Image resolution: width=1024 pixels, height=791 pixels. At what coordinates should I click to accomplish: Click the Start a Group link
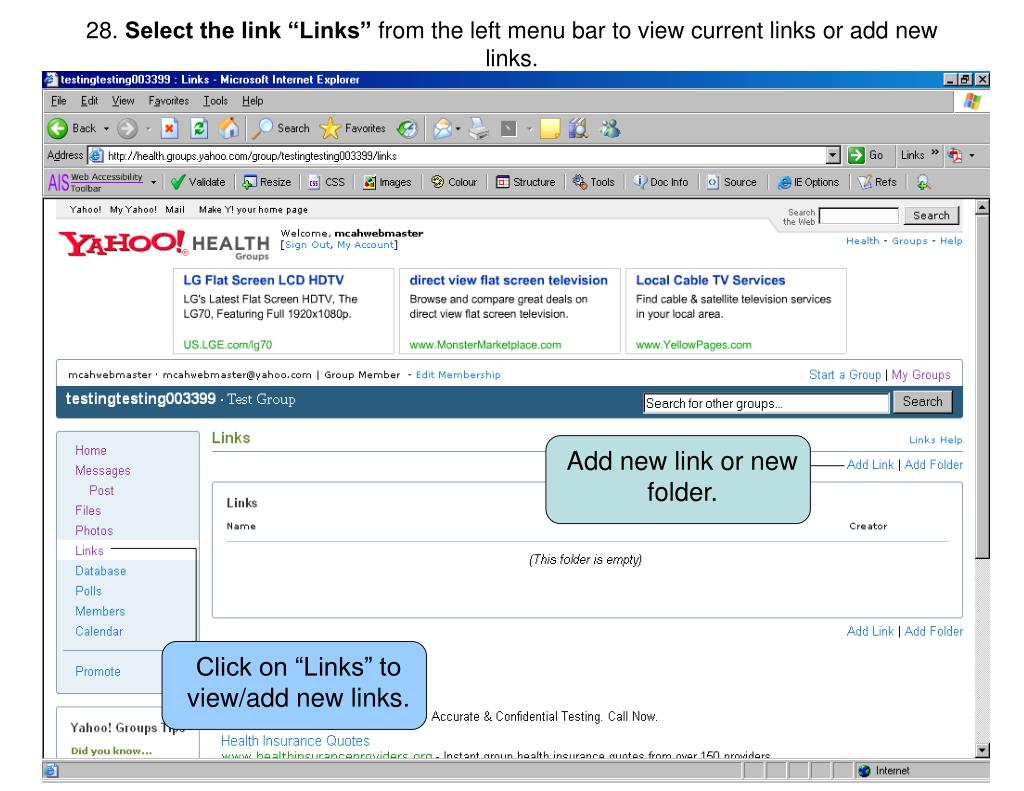844,375
